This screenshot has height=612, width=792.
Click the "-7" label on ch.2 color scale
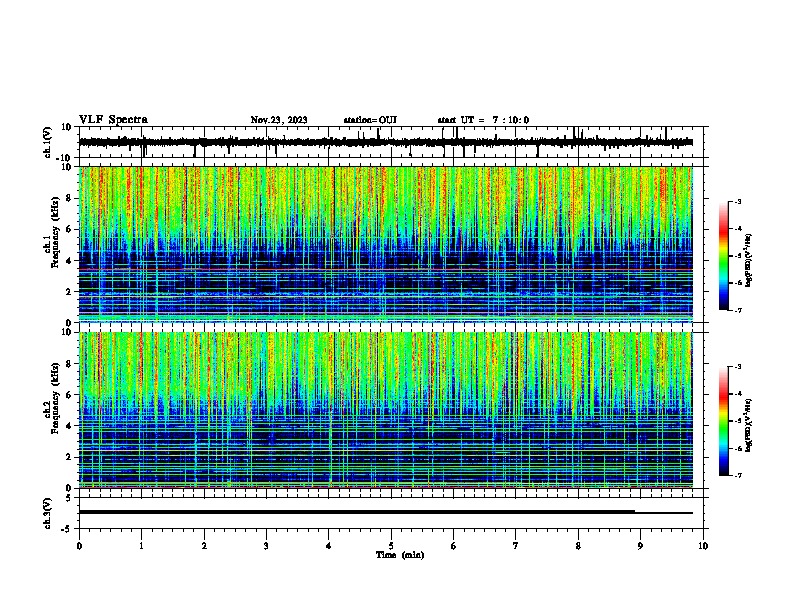pyautogui.click(x=737, y=475)
